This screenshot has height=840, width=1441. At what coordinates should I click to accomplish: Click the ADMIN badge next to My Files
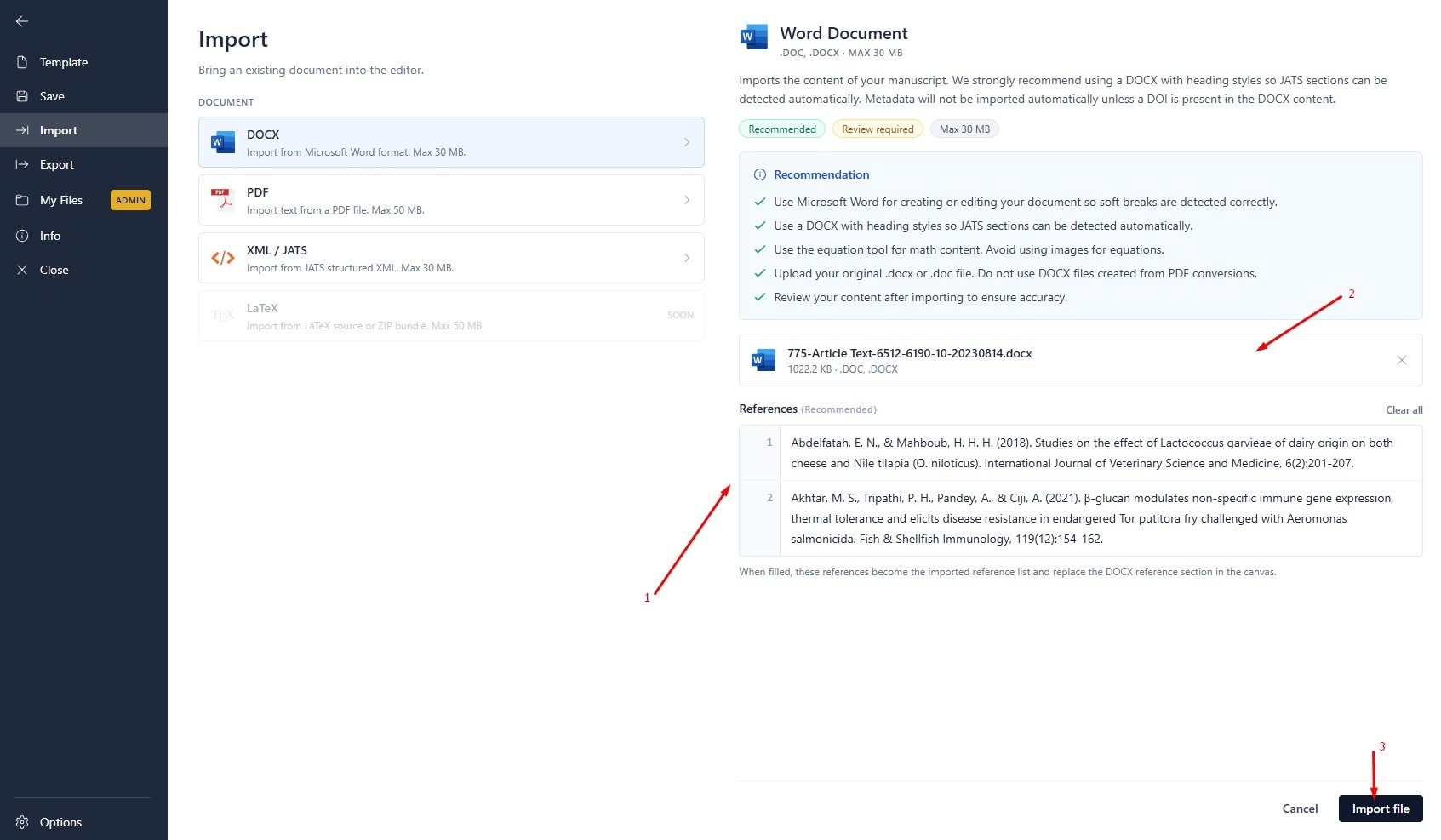pos(130,200)
